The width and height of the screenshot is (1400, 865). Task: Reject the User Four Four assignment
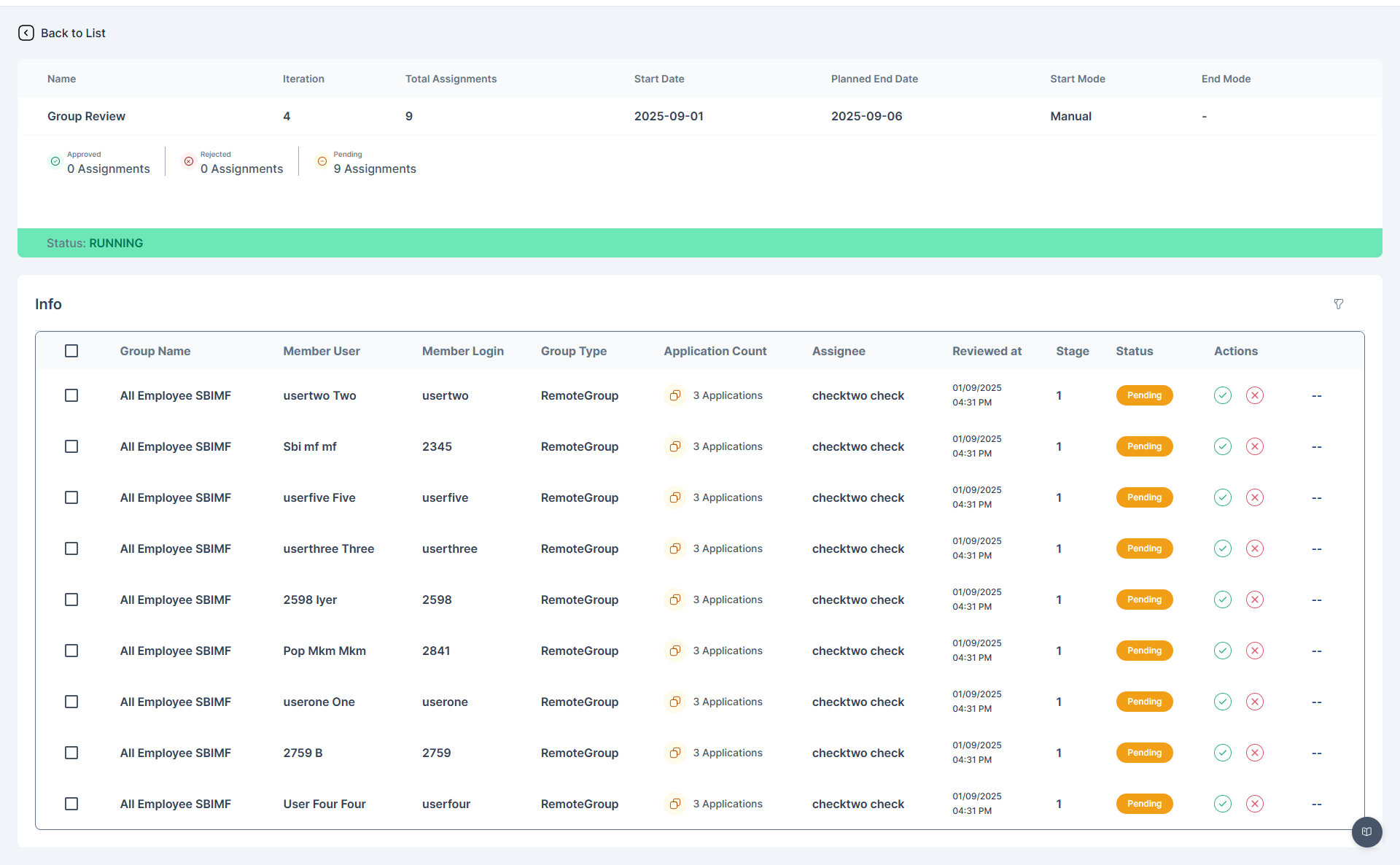(x=1255, y=804)
